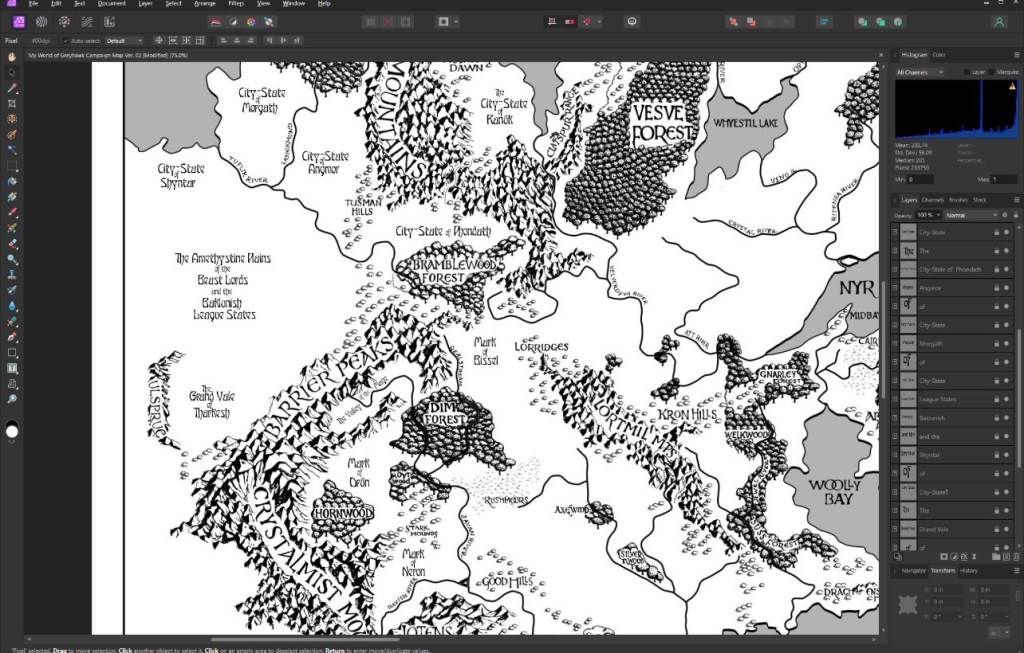Screen dimensions: 1024x653
Task: Open the Transform panel options menu
Action: coord(1016,571)
